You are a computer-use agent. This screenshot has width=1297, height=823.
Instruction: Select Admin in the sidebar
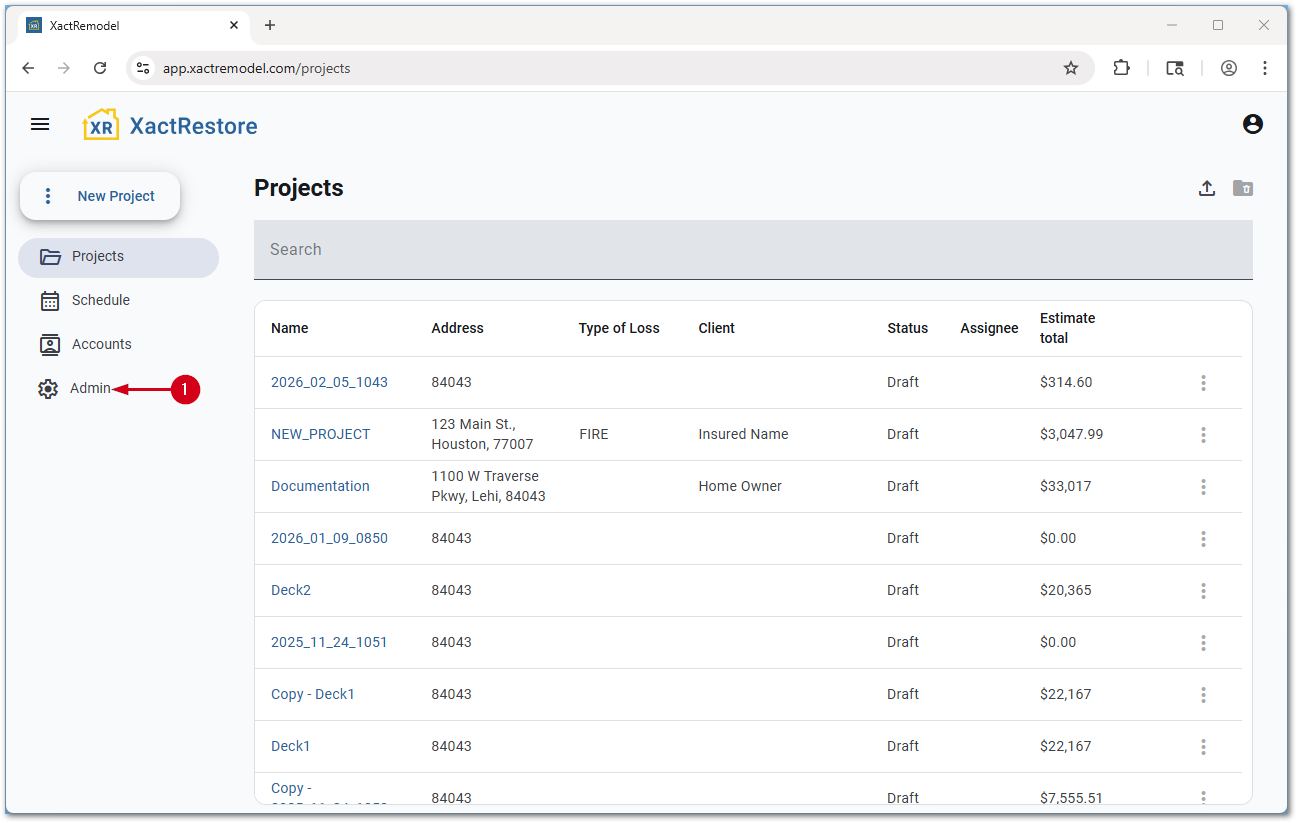(x=89, y=388)
